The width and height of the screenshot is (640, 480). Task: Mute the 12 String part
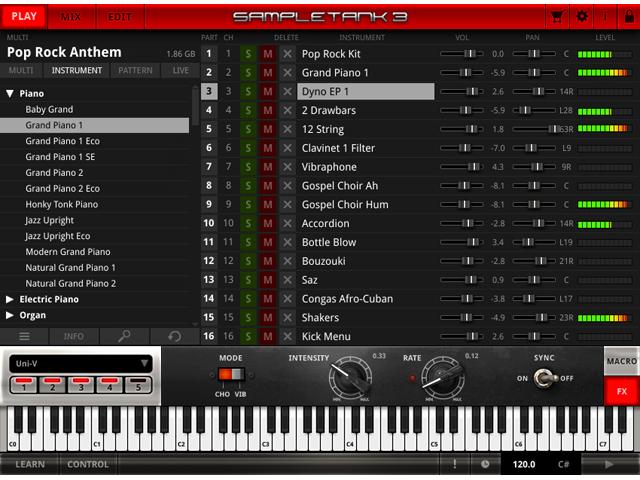pyautogui.click(x=268, y=129)
